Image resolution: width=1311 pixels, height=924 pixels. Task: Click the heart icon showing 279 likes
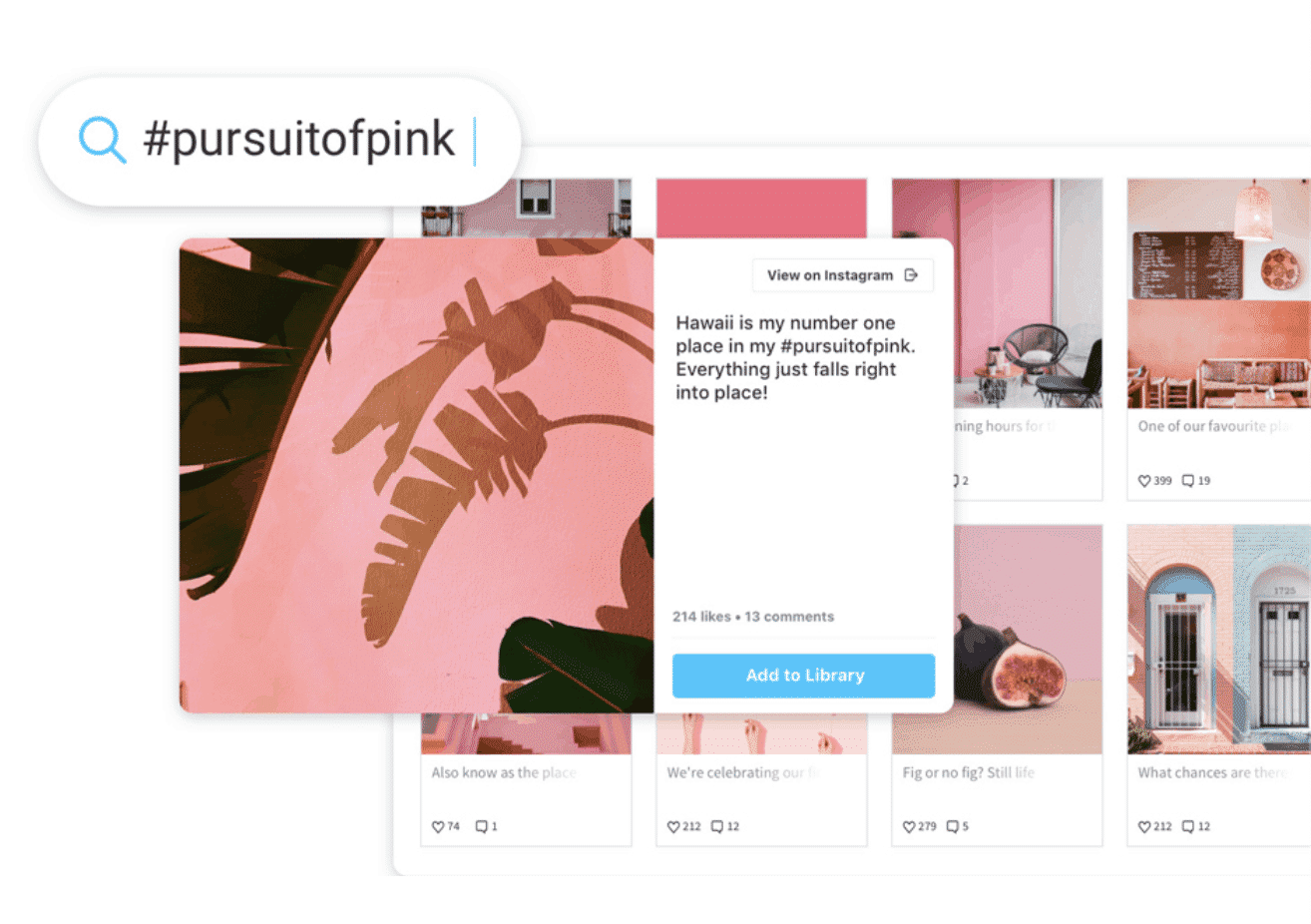point(909,827)
